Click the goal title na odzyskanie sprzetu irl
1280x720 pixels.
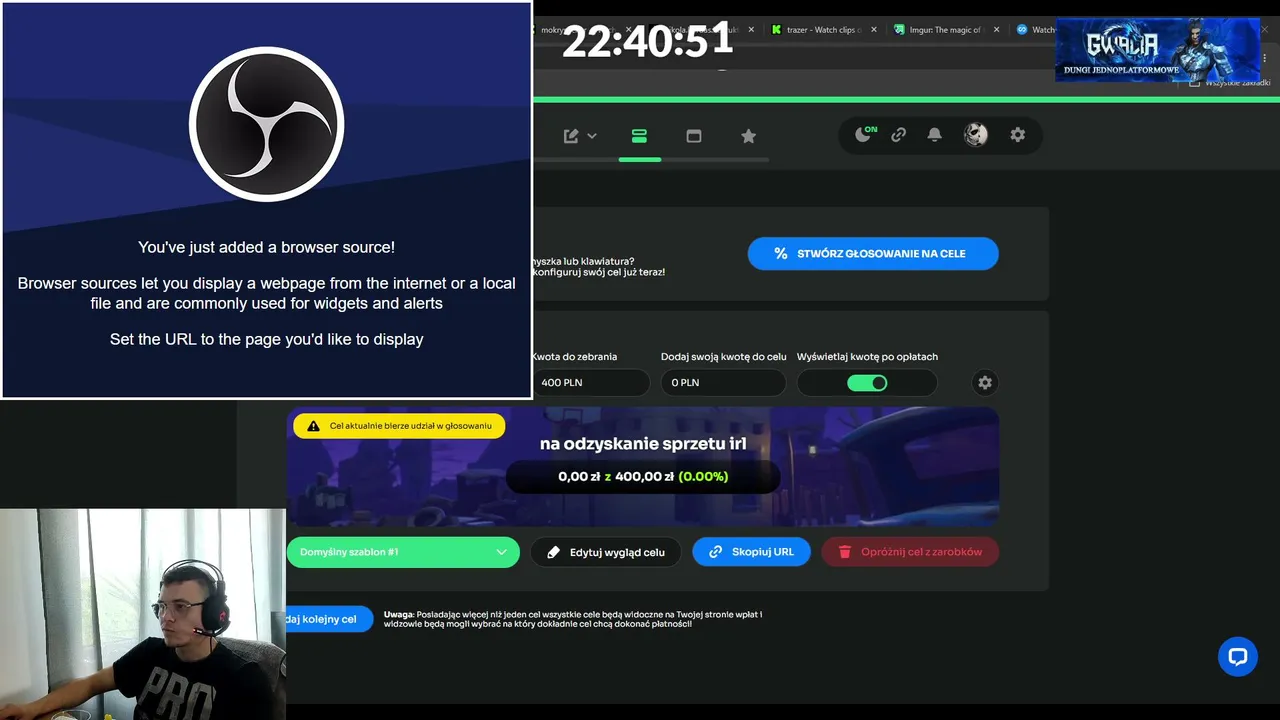tap(643, 444)
